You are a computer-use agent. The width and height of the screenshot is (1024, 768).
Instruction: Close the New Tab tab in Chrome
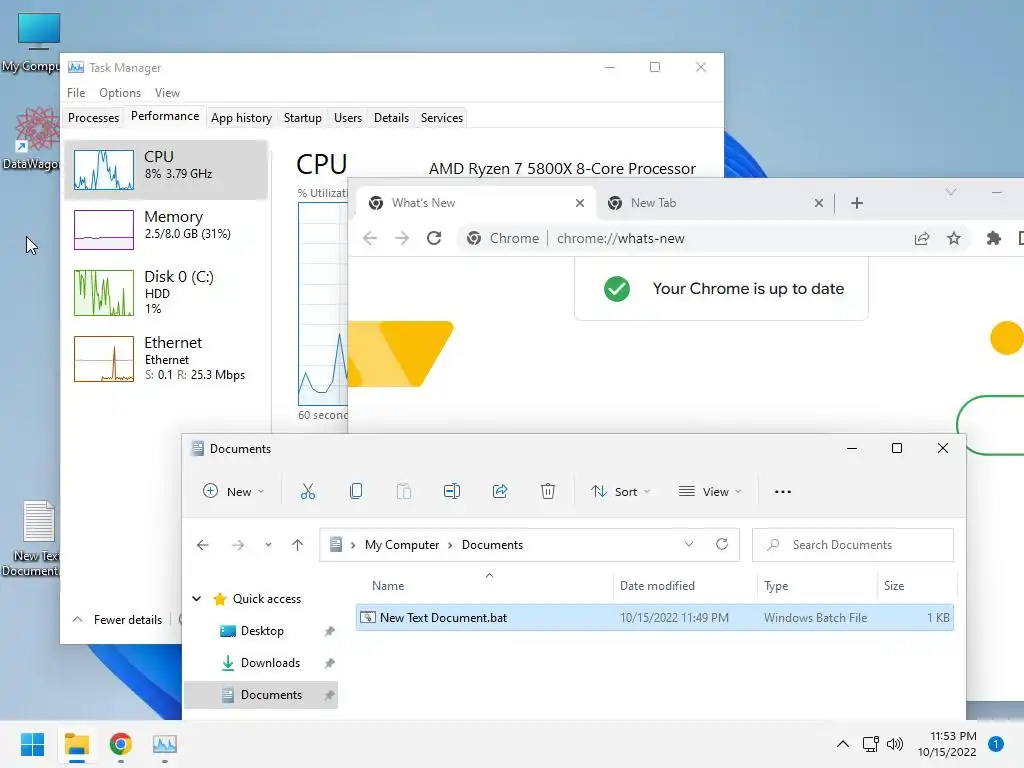point(819,203)
